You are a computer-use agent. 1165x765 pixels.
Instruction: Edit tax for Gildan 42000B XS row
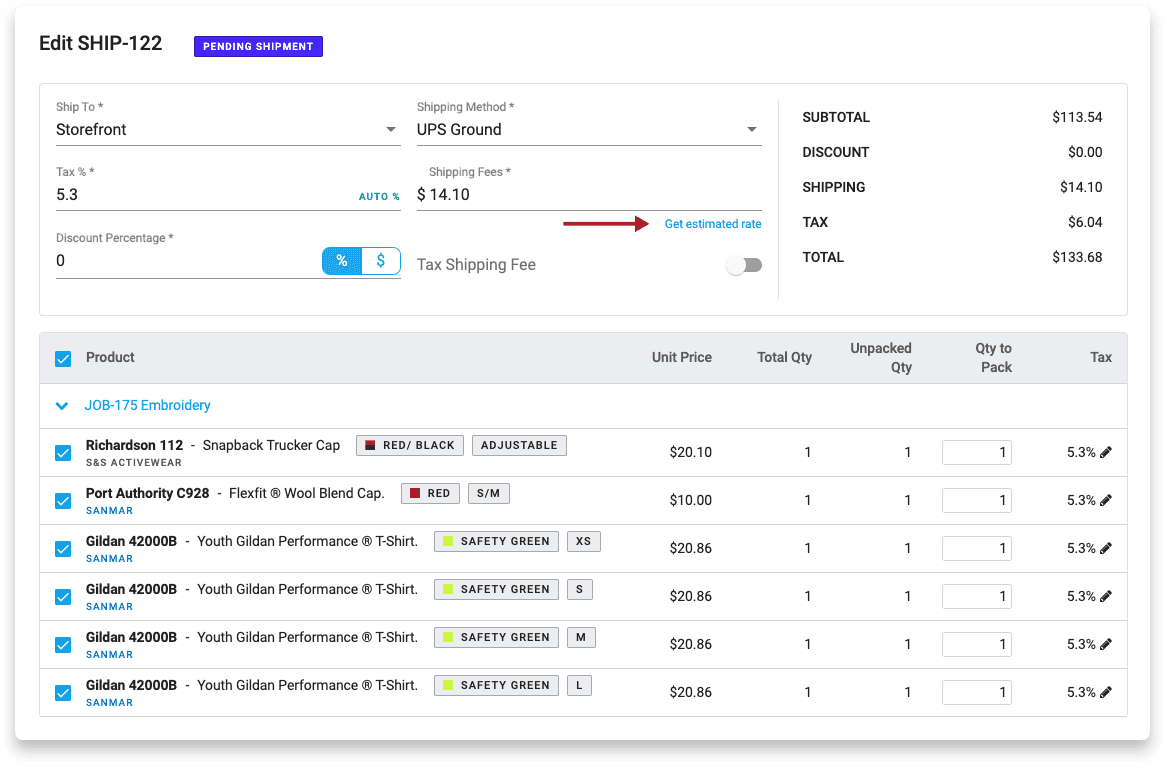click(x=1106, y=548)
